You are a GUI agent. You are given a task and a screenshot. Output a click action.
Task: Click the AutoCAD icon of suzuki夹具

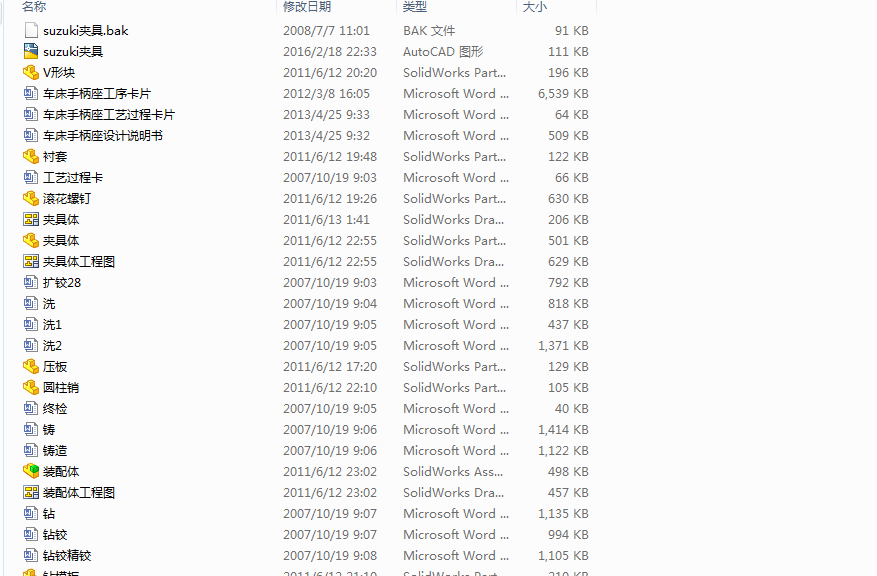point(31,51)
